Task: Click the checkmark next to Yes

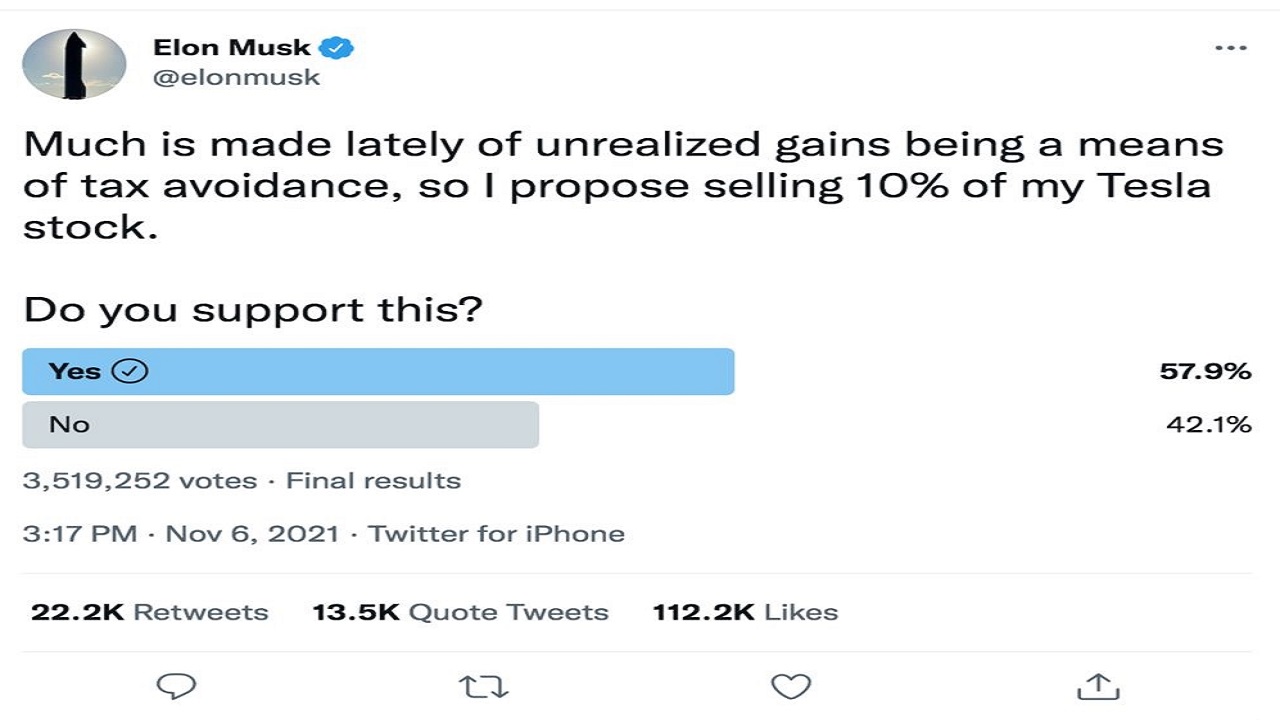Action: click(x=131, y=371)
